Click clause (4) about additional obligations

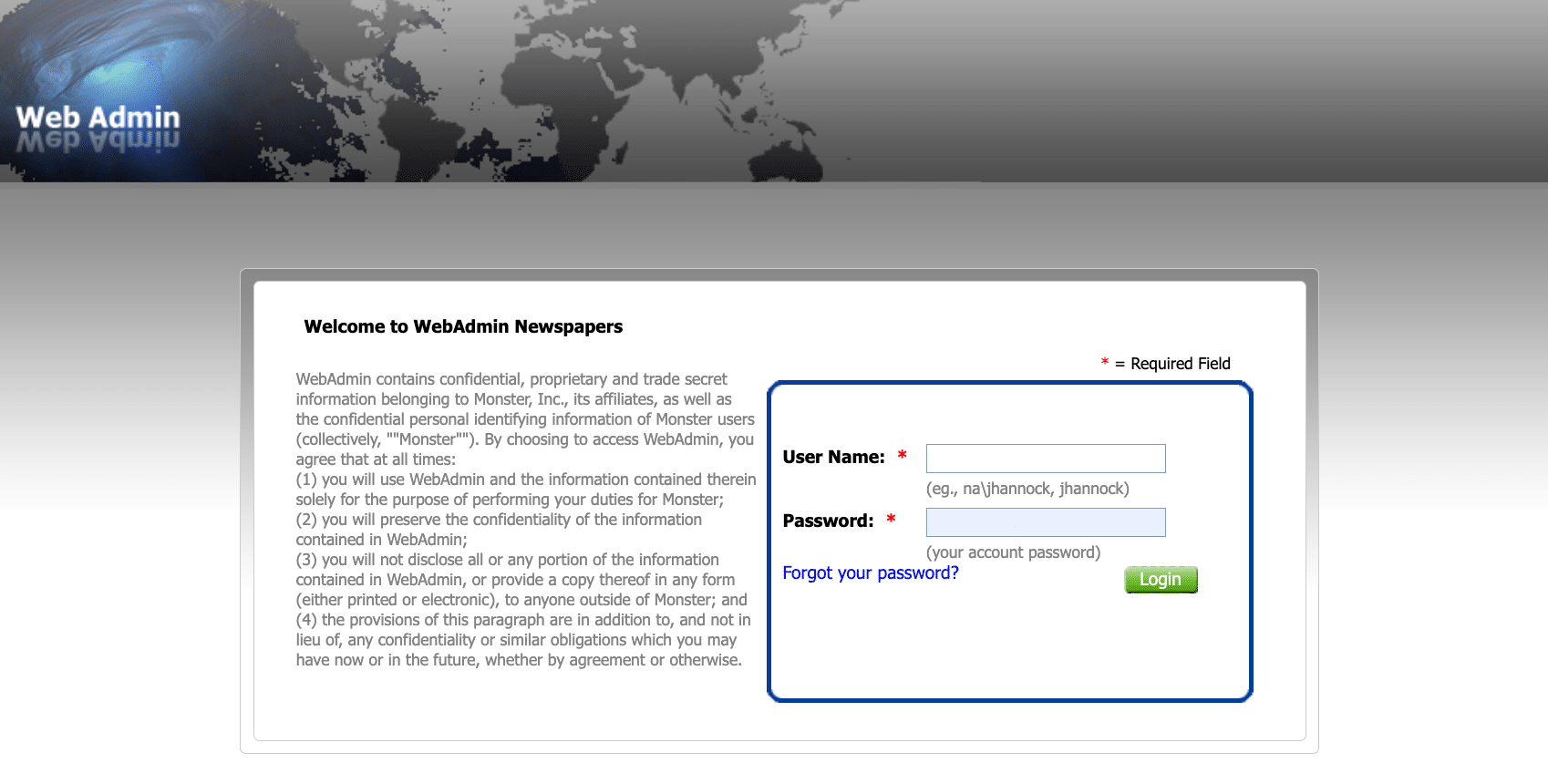point(522,640)
